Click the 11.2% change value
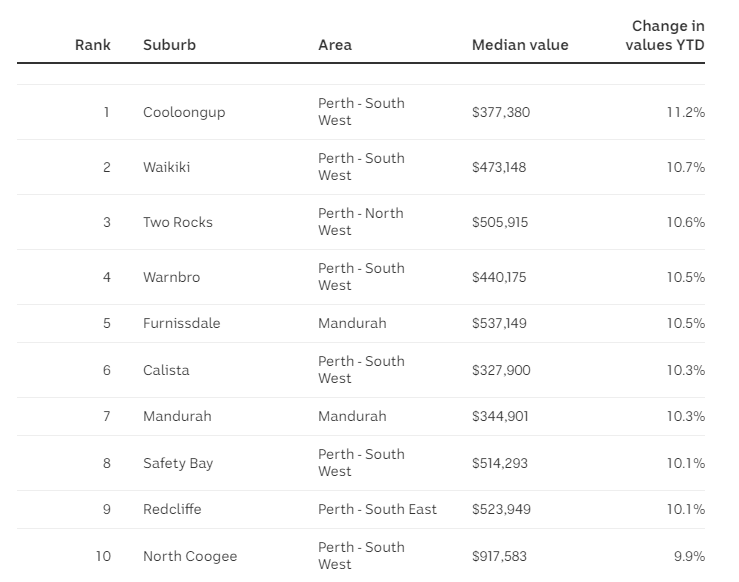The width and height of the screenshot is (739, 582). click(686, 112)
